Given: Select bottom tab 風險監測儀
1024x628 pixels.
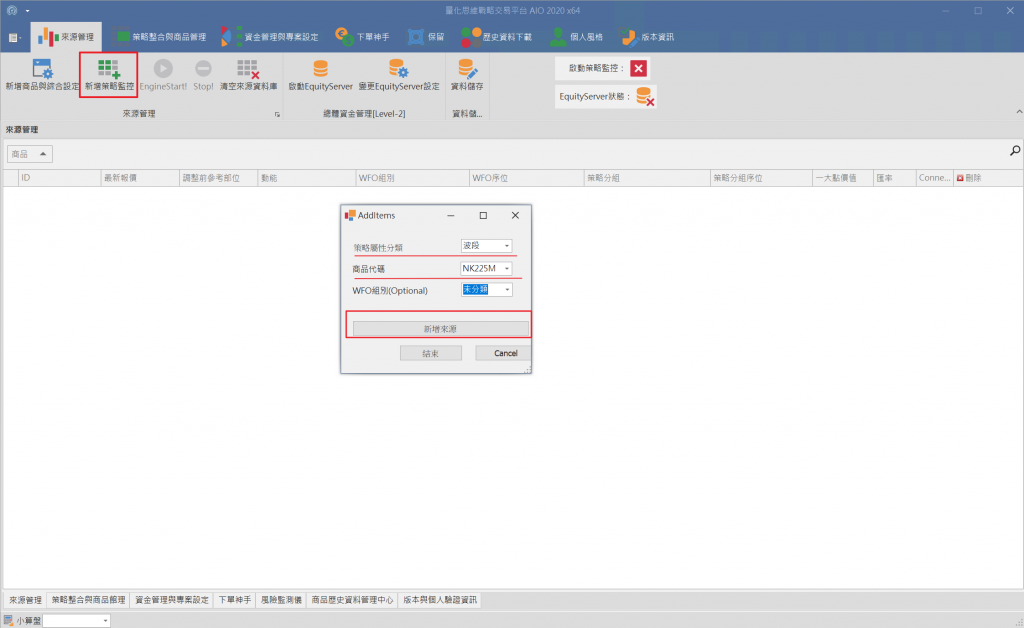Looking at the screenshot, I should point(281,601).
